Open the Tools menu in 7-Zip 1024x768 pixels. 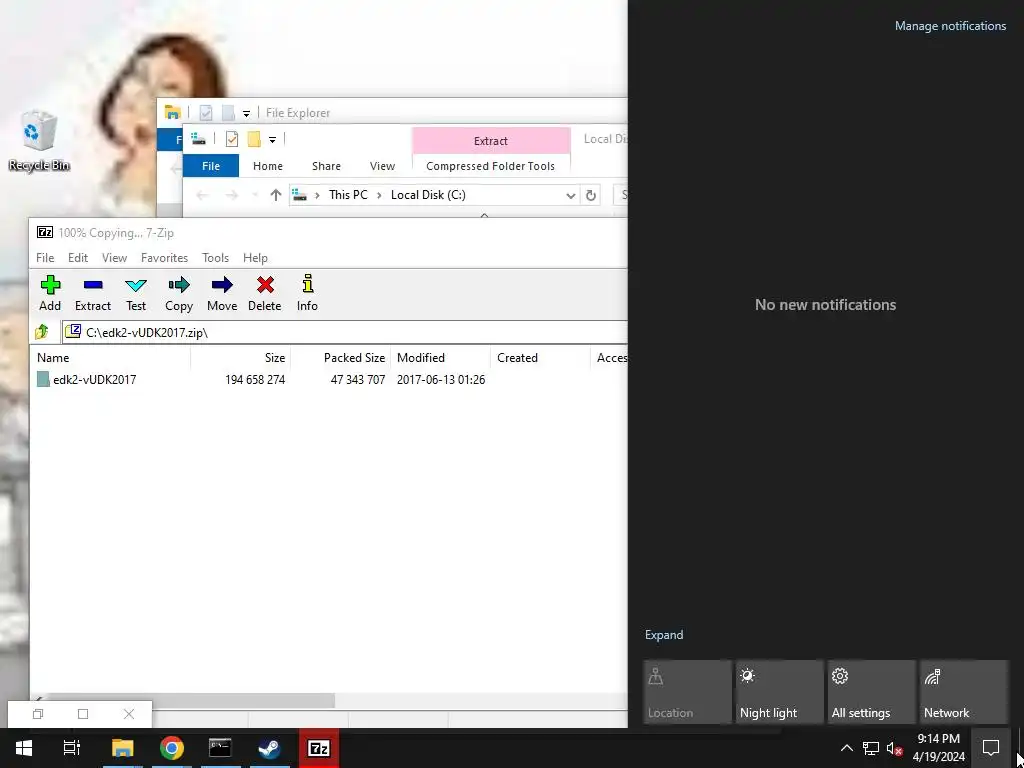(x=216, y=258)
